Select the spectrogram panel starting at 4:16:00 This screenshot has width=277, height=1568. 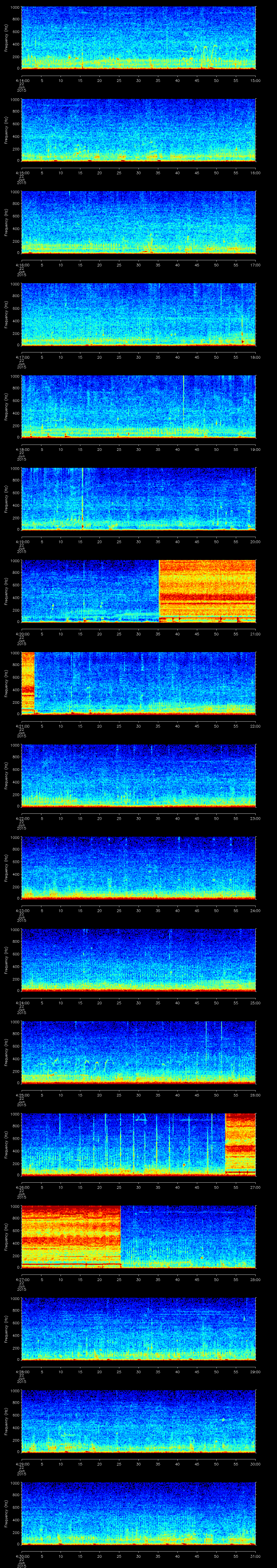138,222
